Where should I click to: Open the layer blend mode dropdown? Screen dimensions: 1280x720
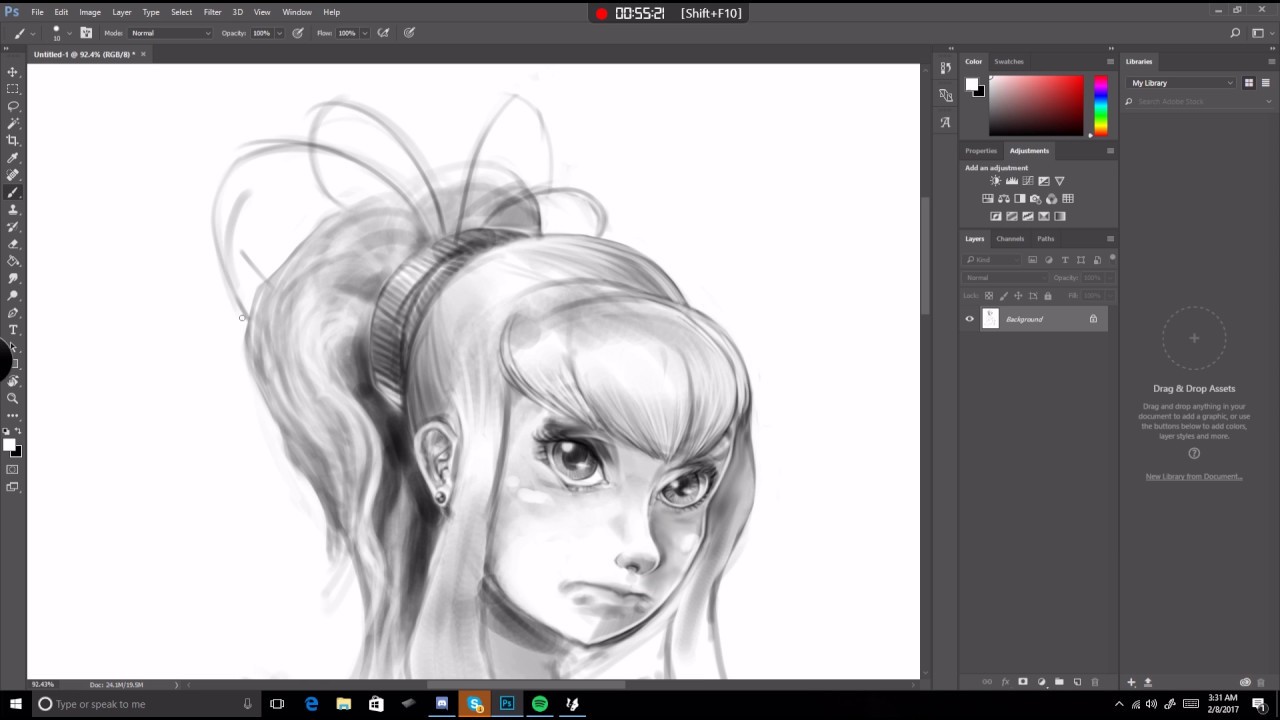[x=1004, y=277]
